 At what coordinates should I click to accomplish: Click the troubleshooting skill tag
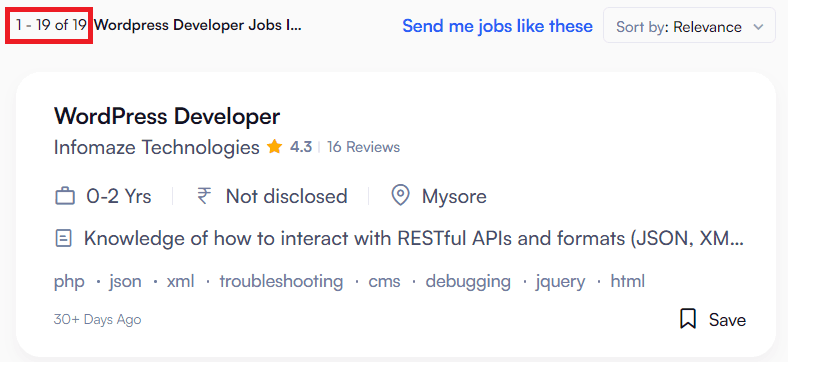point(282,281)
